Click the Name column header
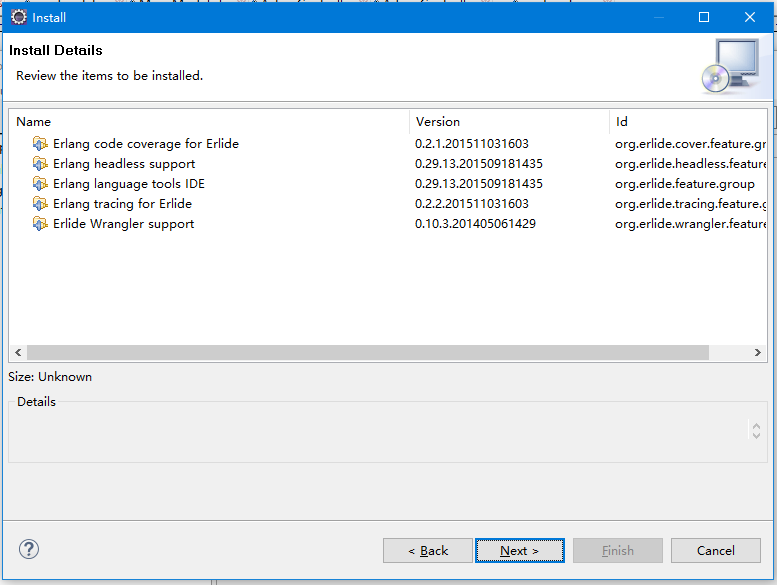This screenshot has height=585, width=777. point(209,122)
